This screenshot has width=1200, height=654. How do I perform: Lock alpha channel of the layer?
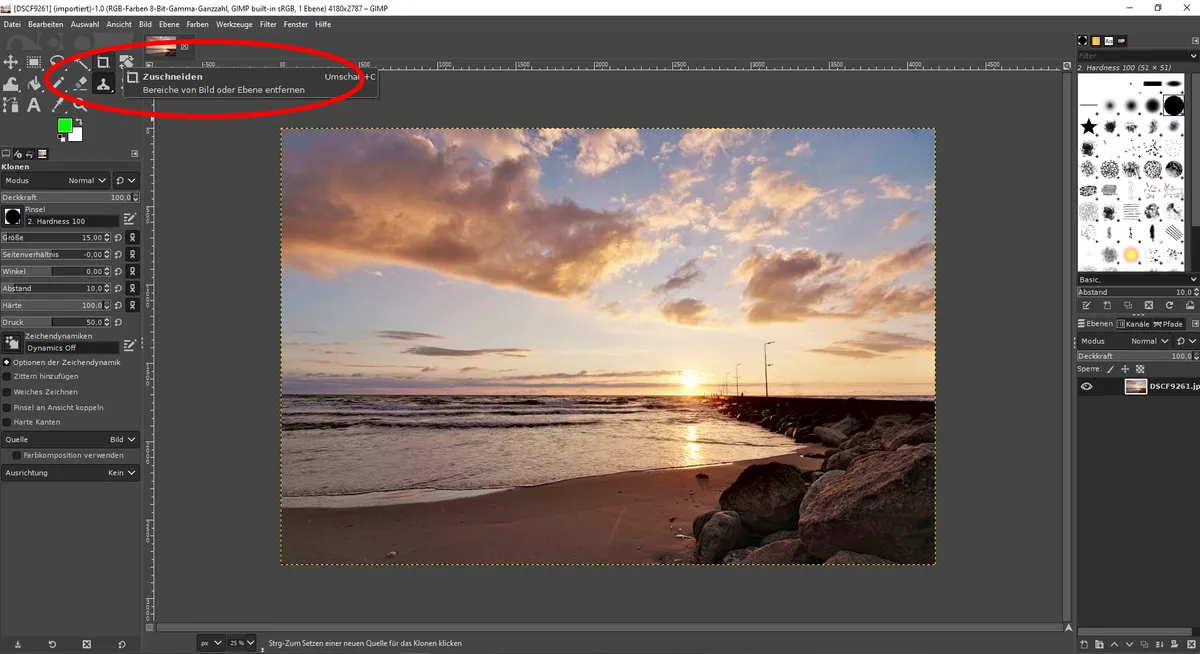(1140, 369)
